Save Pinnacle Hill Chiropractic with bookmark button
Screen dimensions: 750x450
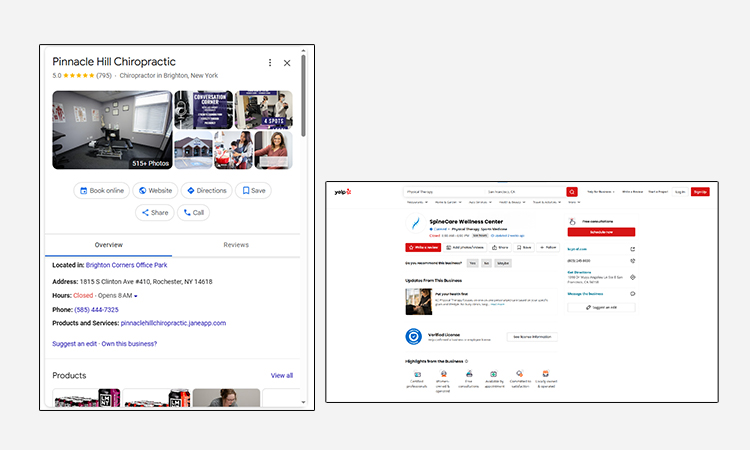253,190
